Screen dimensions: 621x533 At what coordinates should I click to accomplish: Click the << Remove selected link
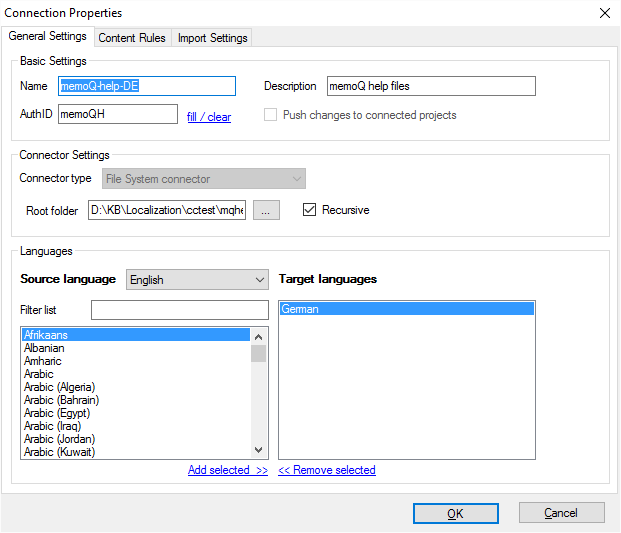point(327,470)
